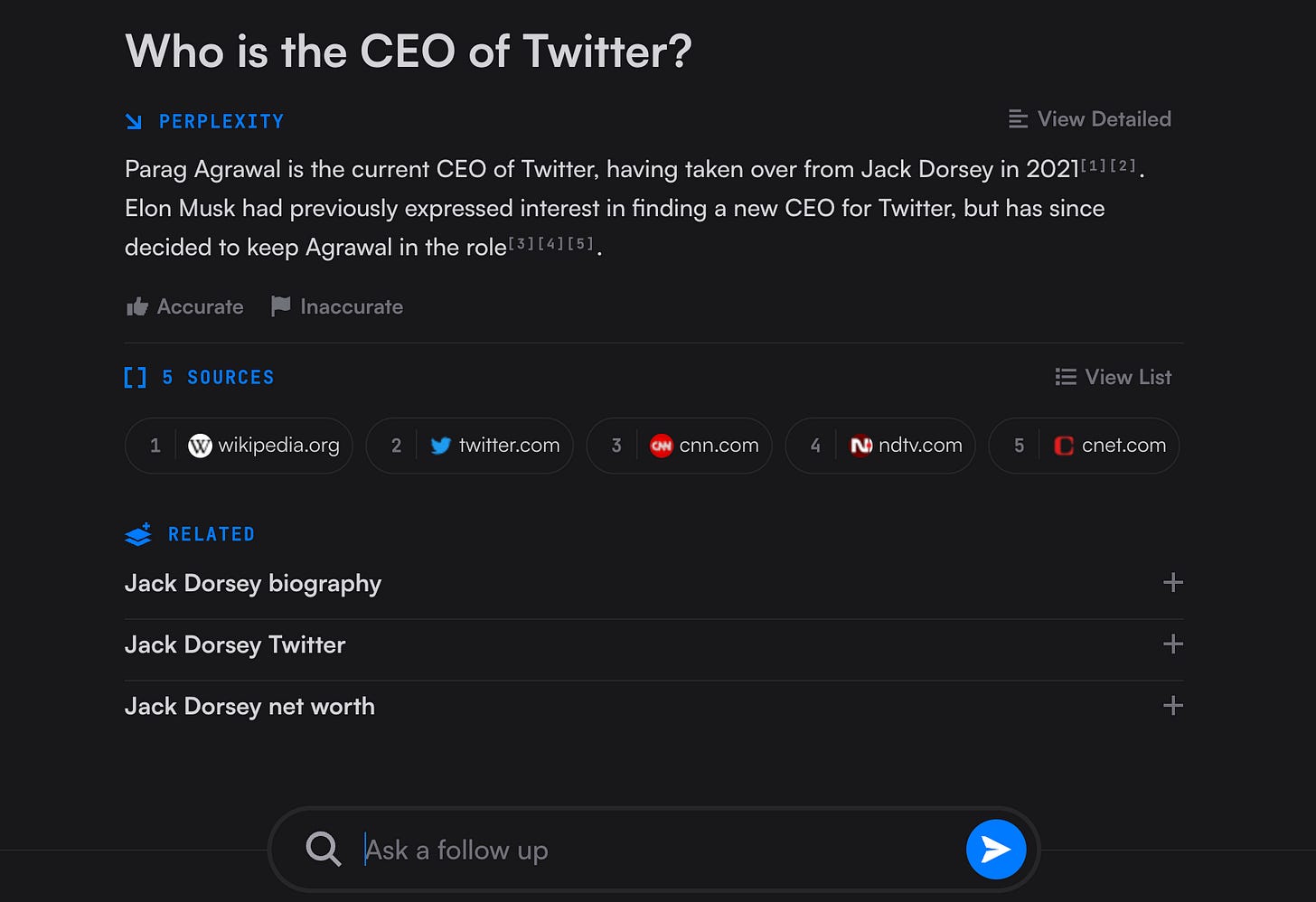Click the blue send arrow button
Image resolution: width=1316 pixels, height=902 pixels.
(x=995, y=850)
